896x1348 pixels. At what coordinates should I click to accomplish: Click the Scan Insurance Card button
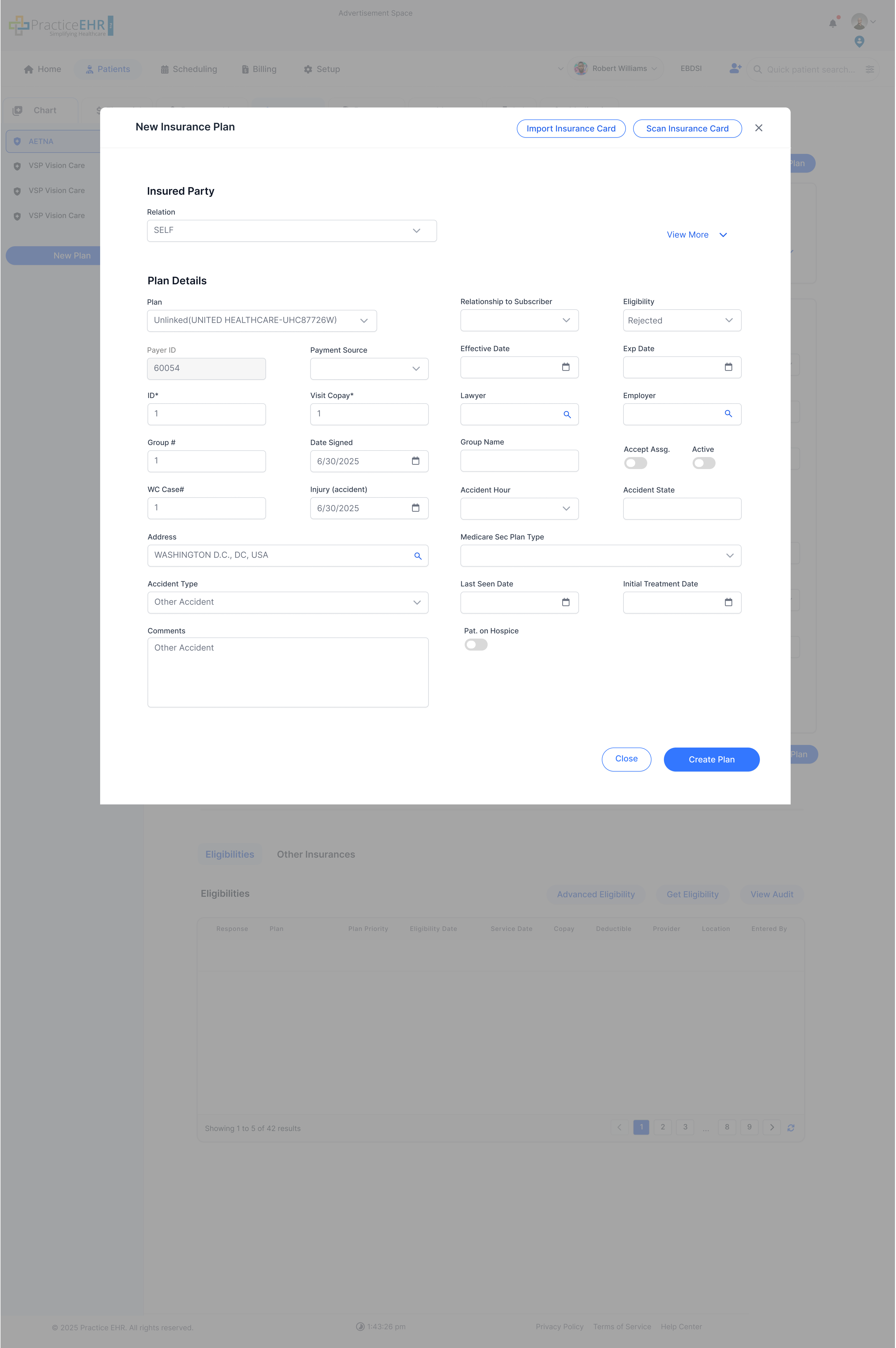point(687,129)
